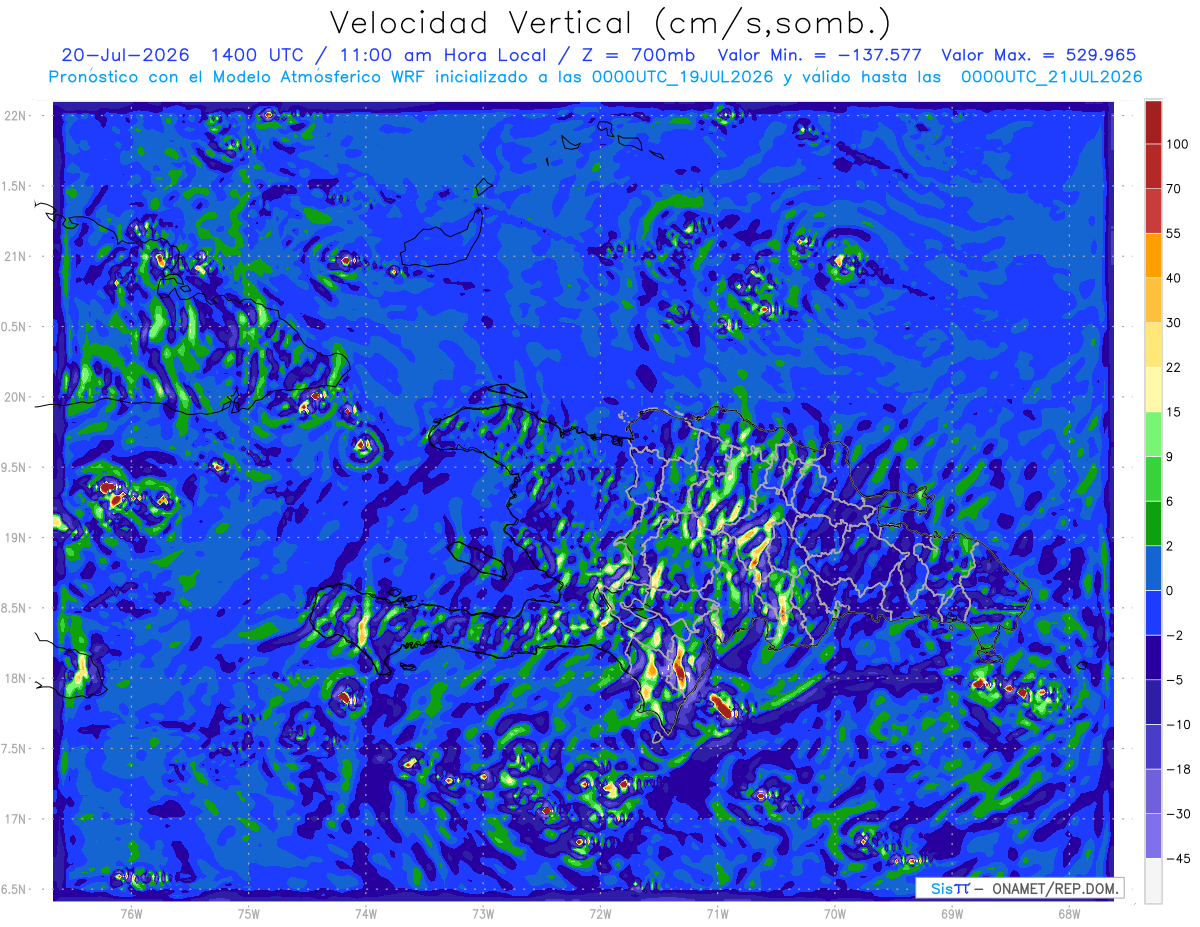Viewport: 1200px width, 927px height.
Task: Click the '69W' longitude axis label
Action: 952,914
